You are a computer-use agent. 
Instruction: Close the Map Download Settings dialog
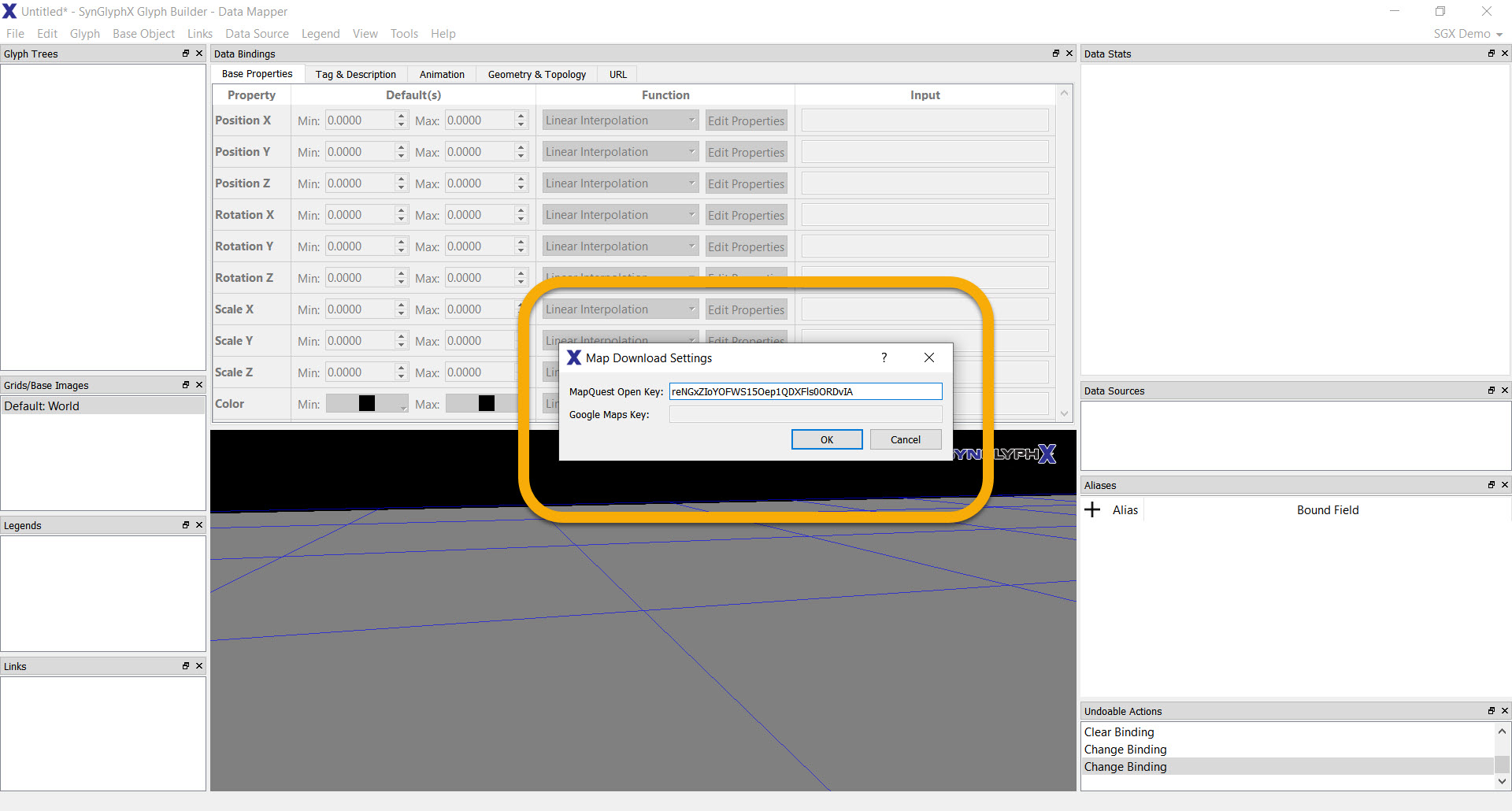tap(929, 357)
